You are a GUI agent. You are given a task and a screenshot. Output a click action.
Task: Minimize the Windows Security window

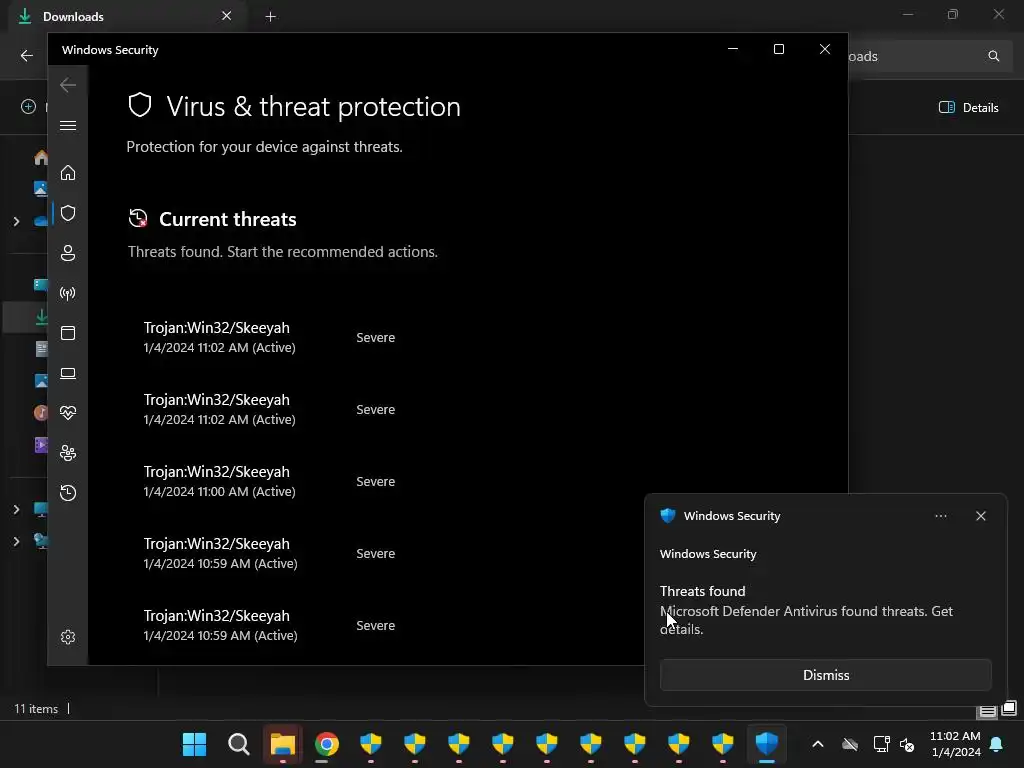pyautogui.click(x=733, y=49)
